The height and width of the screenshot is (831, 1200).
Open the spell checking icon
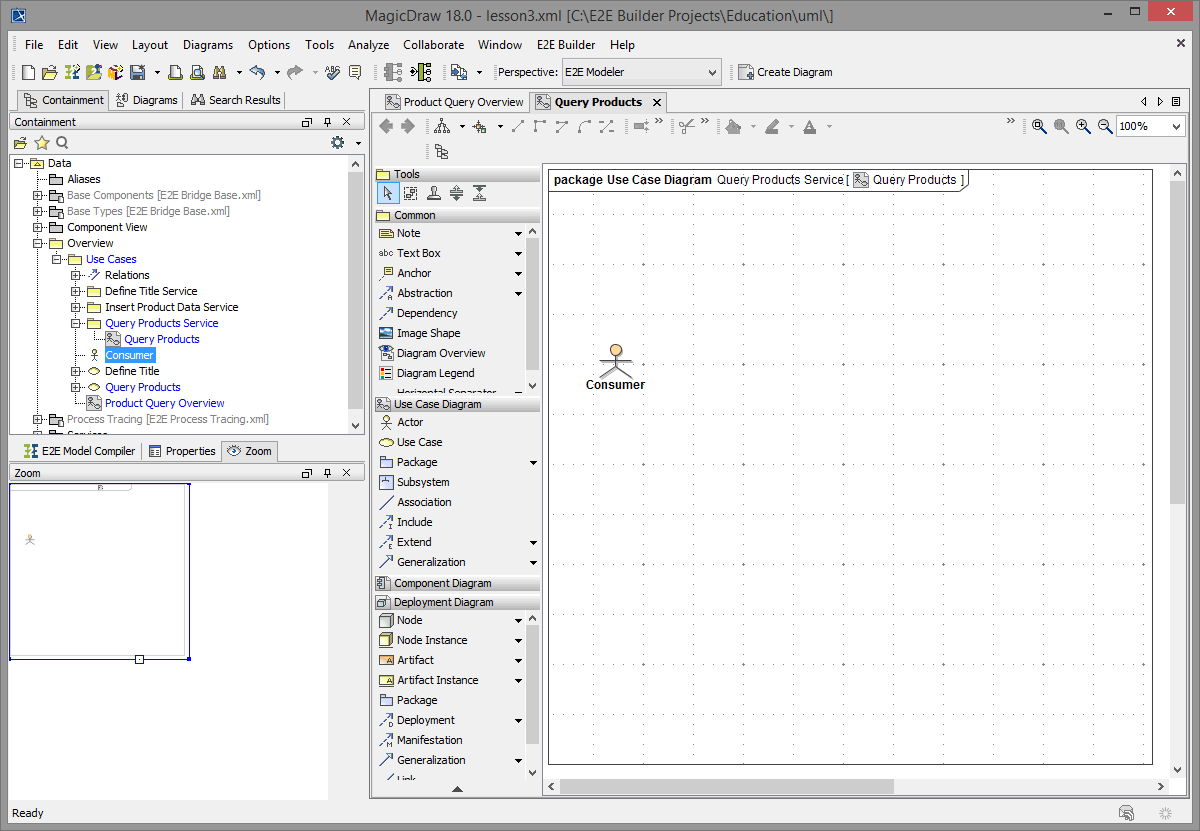pyautogui.click(x=332, y=71)
